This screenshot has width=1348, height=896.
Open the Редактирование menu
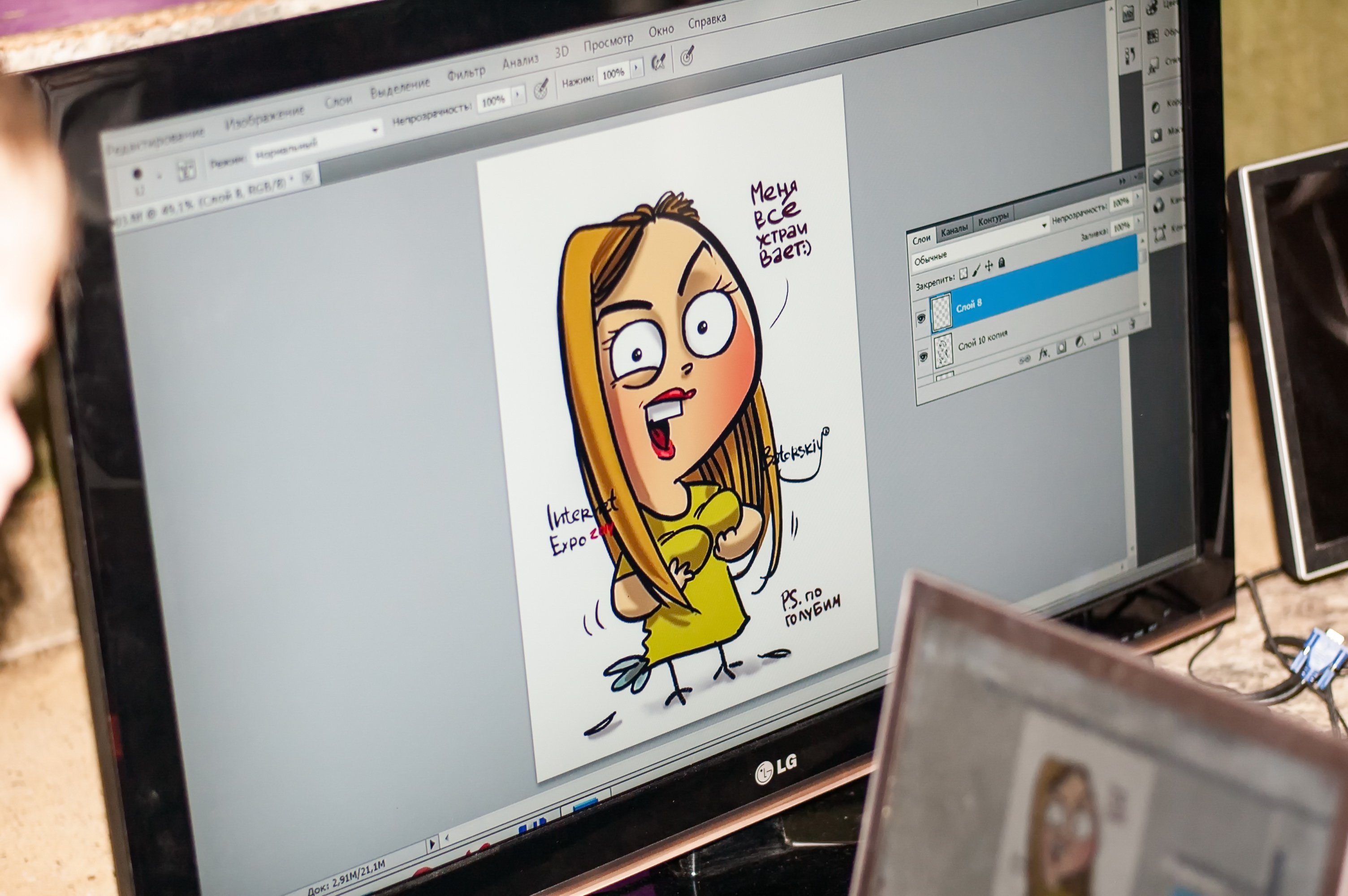pyautogui.click(x=156, y=141)
